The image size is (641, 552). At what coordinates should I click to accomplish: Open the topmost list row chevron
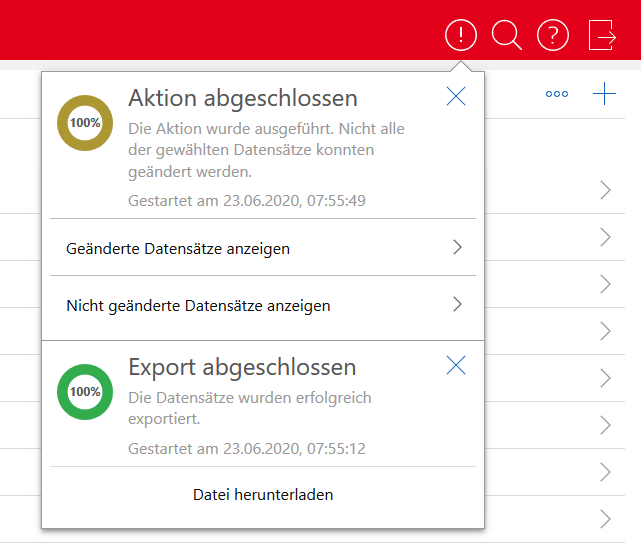(x=605, y=190)
